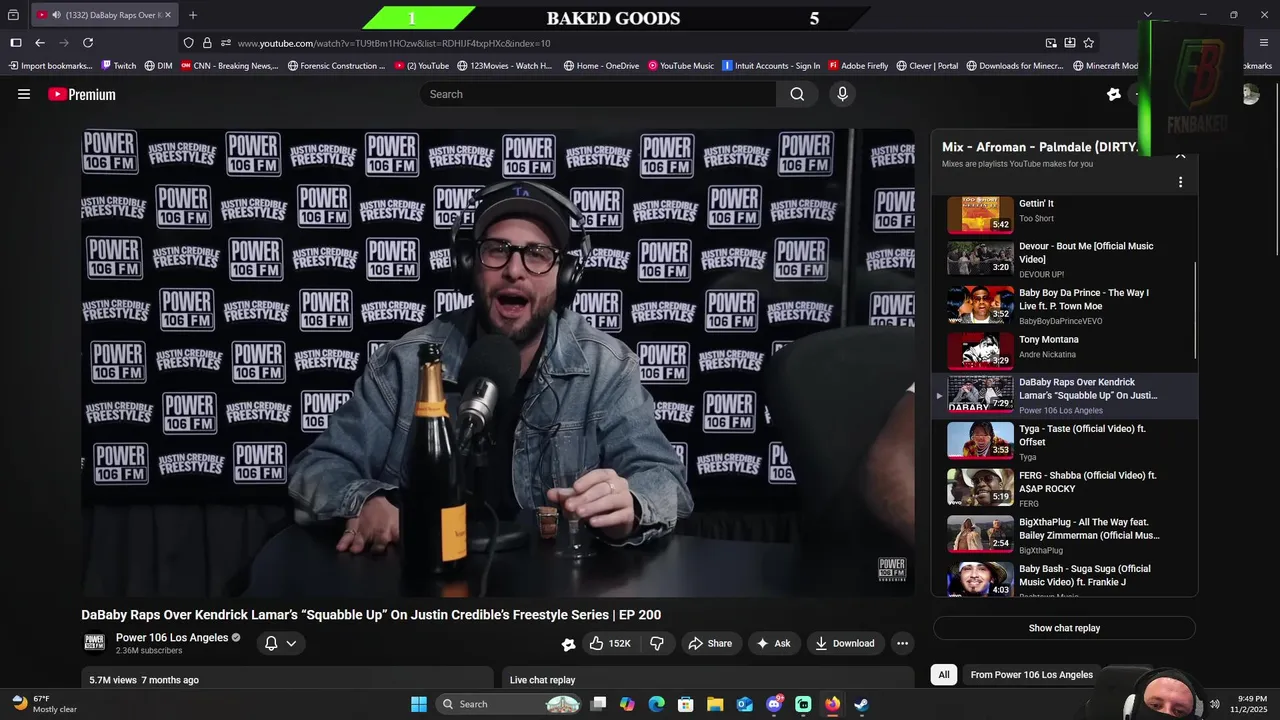Open a new browser tab
1280x720 pixels.
pyautogui.click(x=193, y=15)
